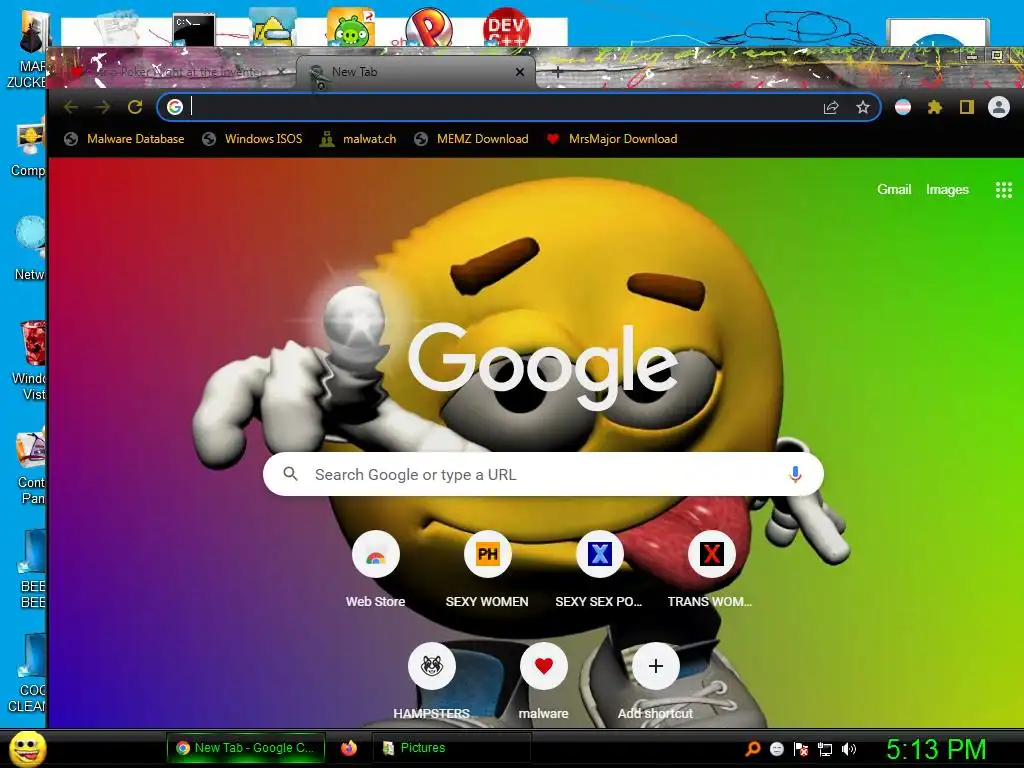Open MEMZ Download bookmark
Image resolution: width=1024 pixels, height=768 pixels.
pyautogui.click(x=472, y=138)
